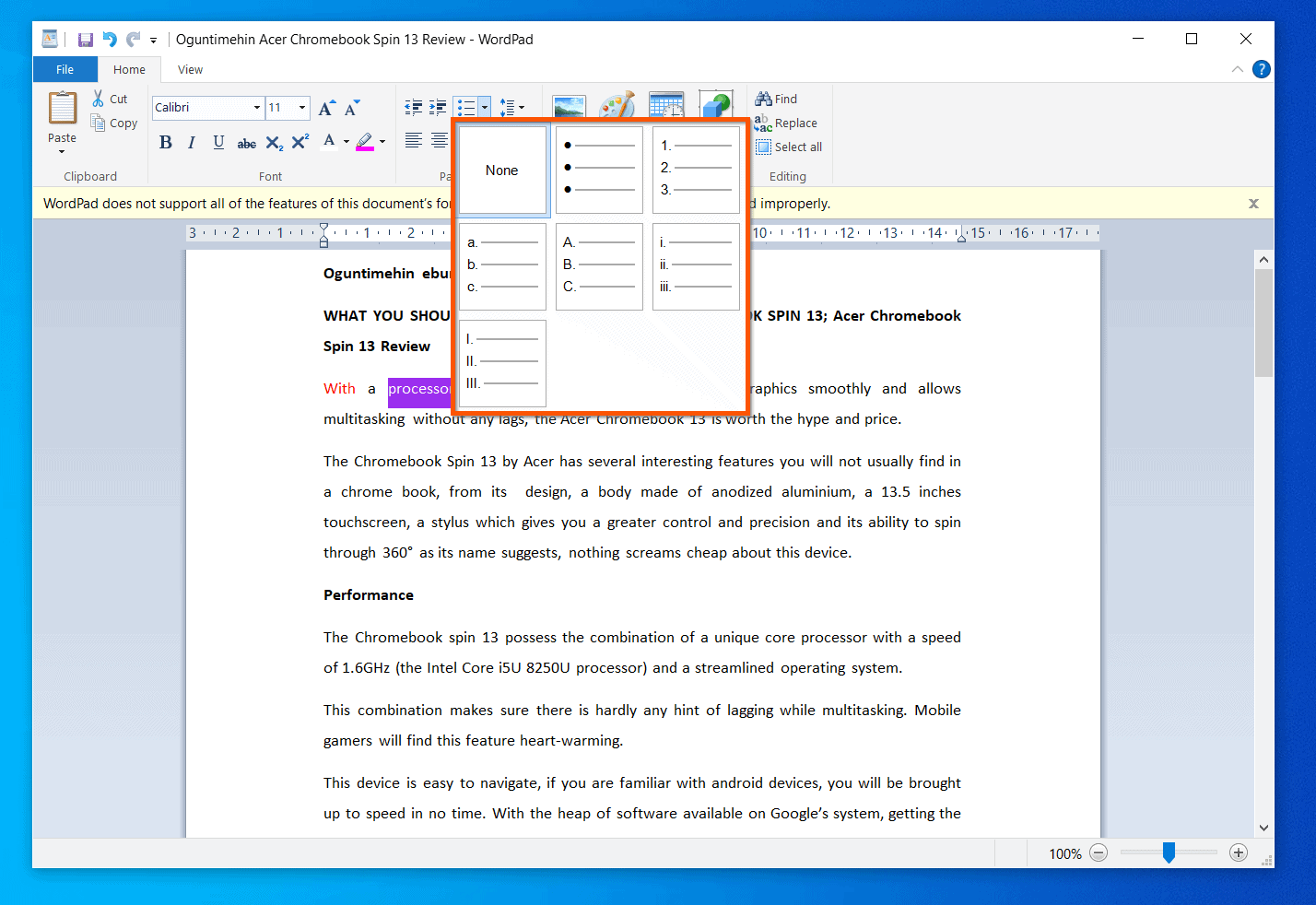Select the bulleted list style from the gallery
The height and width of the screenshot is (905, 1316).
[x=599, y=170]
